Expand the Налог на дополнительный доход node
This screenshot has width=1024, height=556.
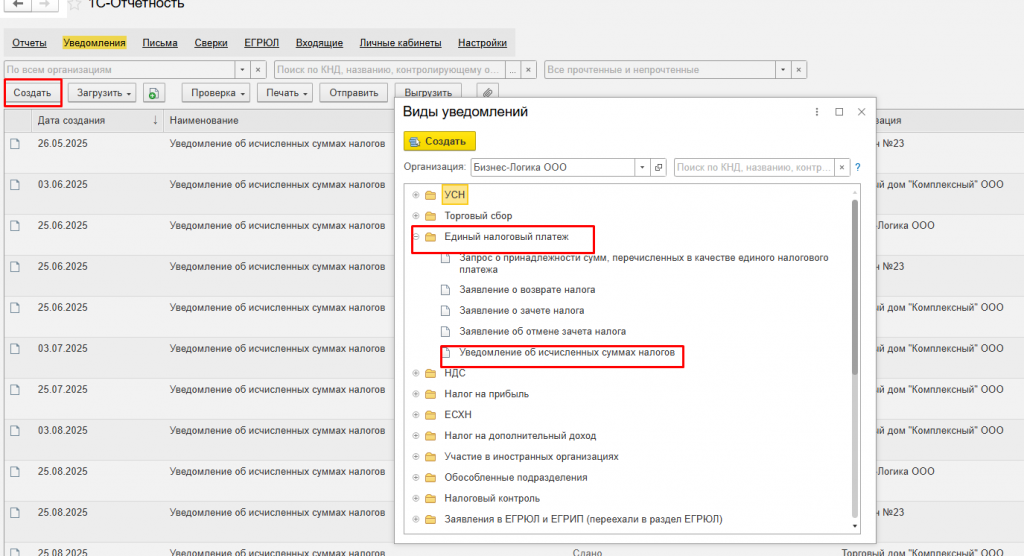coord(415,436)
